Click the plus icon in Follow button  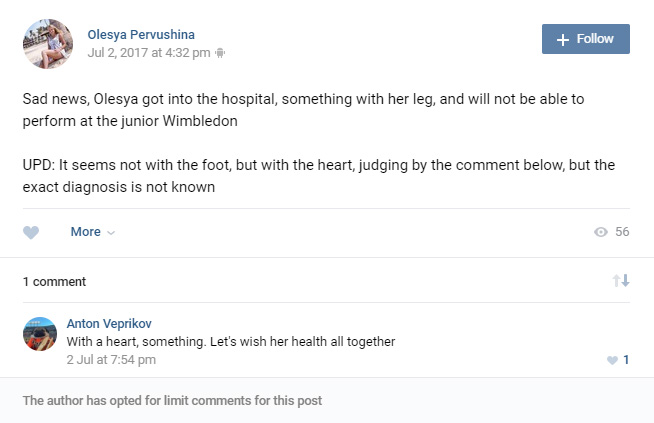click(x=563, y=39)
